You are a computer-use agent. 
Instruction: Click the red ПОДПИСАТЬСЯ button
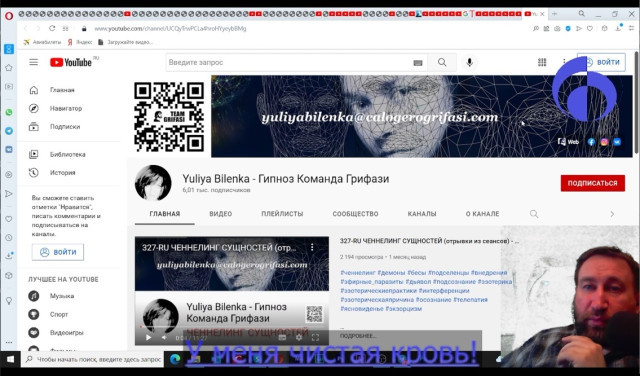point(593,183)
